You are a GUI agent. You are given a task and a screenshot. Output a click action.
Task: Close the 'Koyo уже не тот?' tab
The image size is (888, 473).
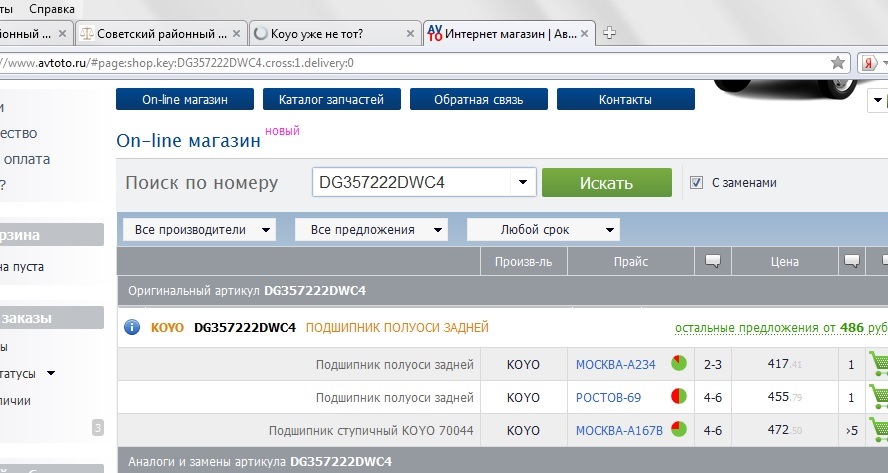tap(410, 33)
